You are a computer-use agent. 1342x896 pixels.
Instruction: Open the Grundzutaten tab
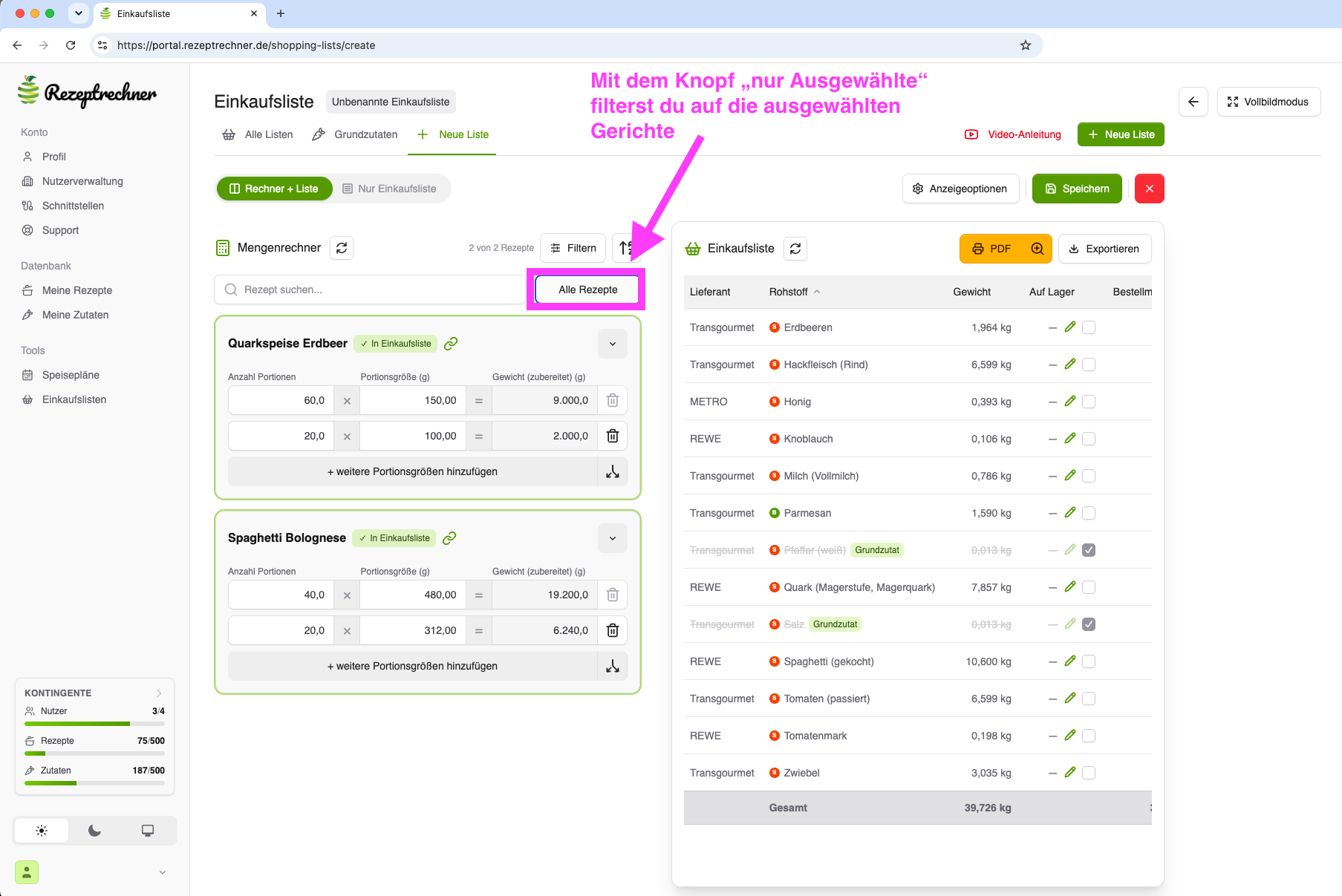(x=355, y=134)
